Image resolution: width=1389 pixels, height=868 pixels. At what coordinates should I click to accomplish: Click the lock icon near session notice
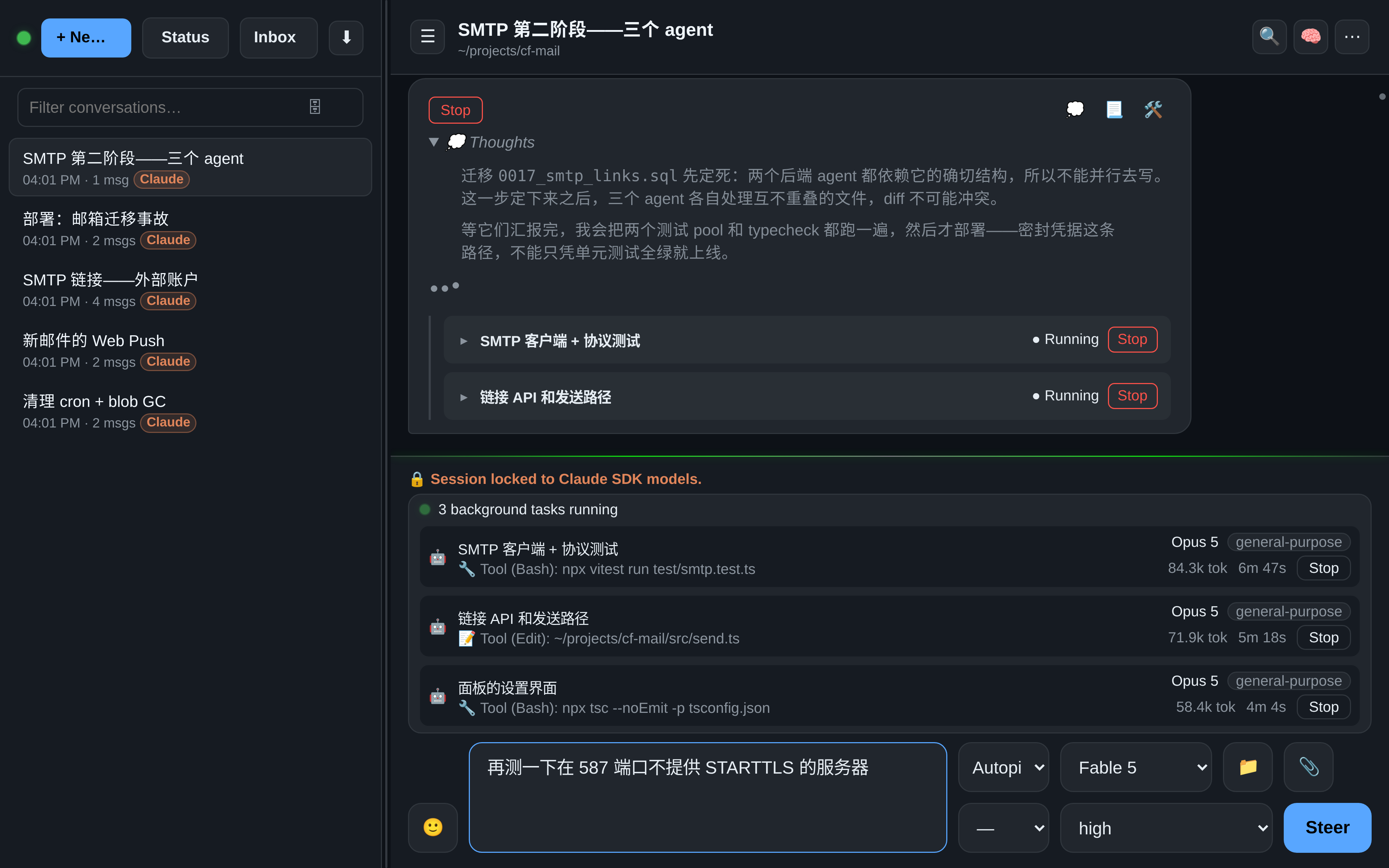[417, 479]
